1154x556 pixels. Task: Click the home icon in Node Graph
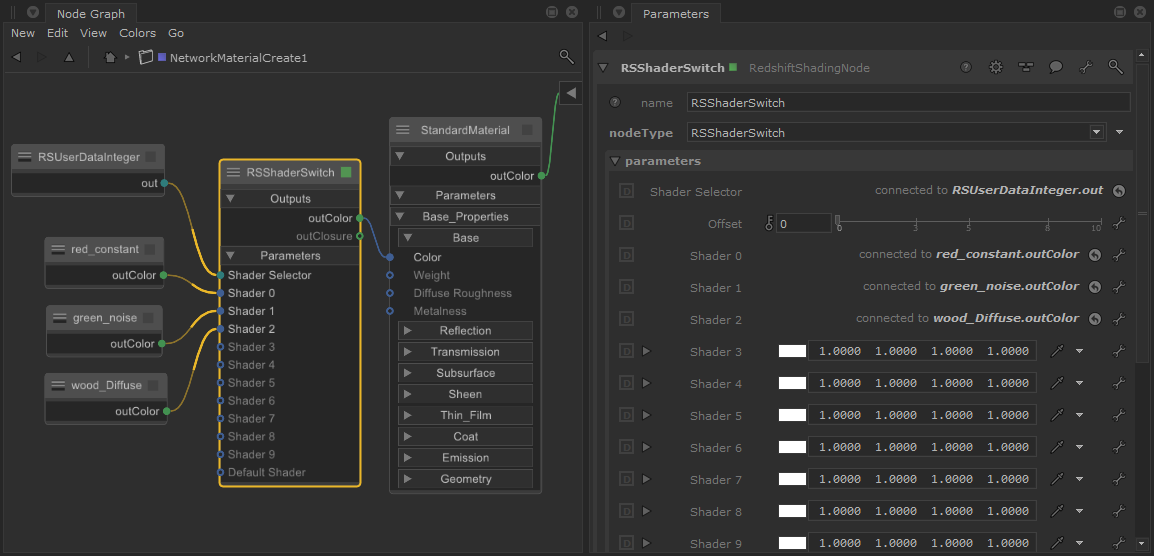coord(110,57)
